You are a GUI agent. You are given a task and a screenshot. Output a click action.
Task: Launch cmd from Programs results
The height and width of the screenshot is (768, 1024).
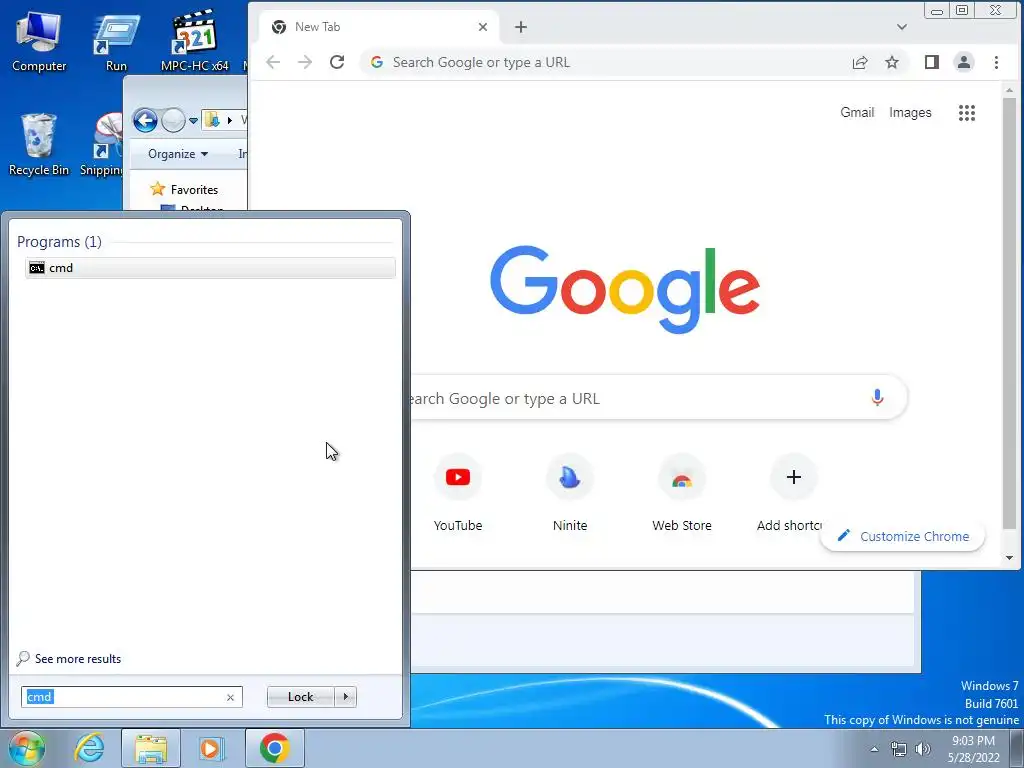pos(210,268)
